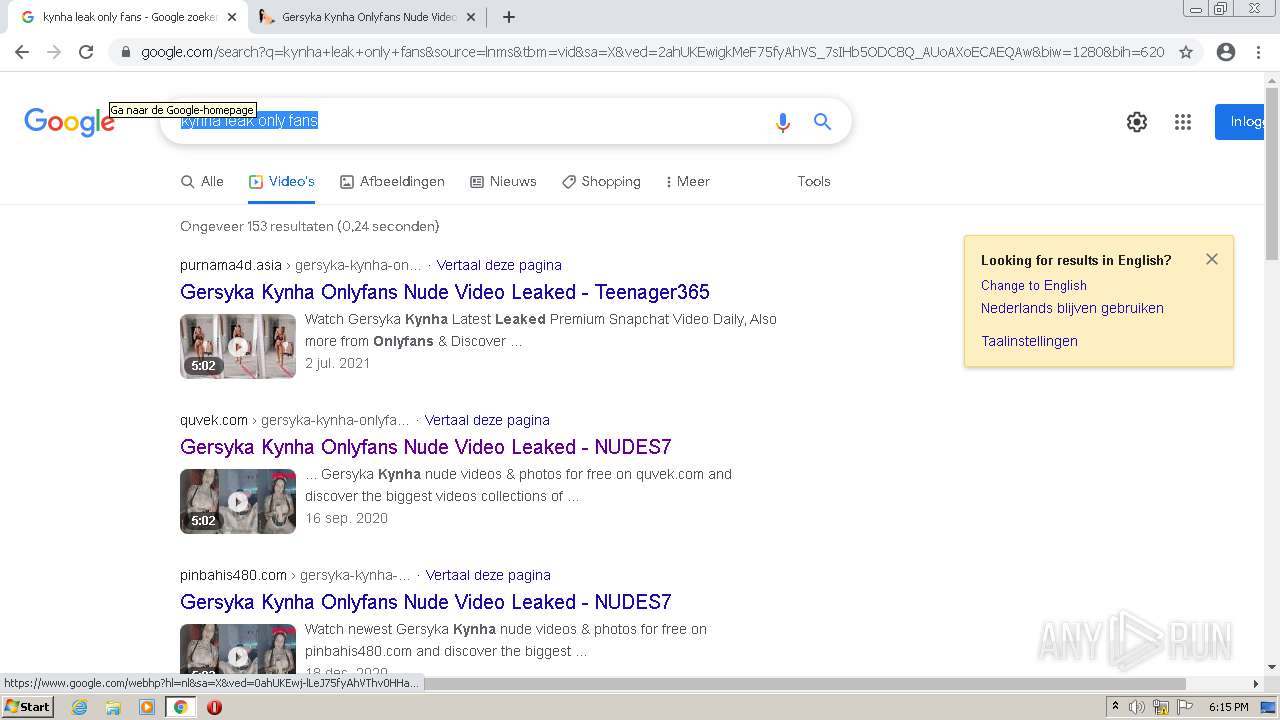Click the network tray icon
Viewport: 1280px width, 720px height.
[x=1161, y=707]
